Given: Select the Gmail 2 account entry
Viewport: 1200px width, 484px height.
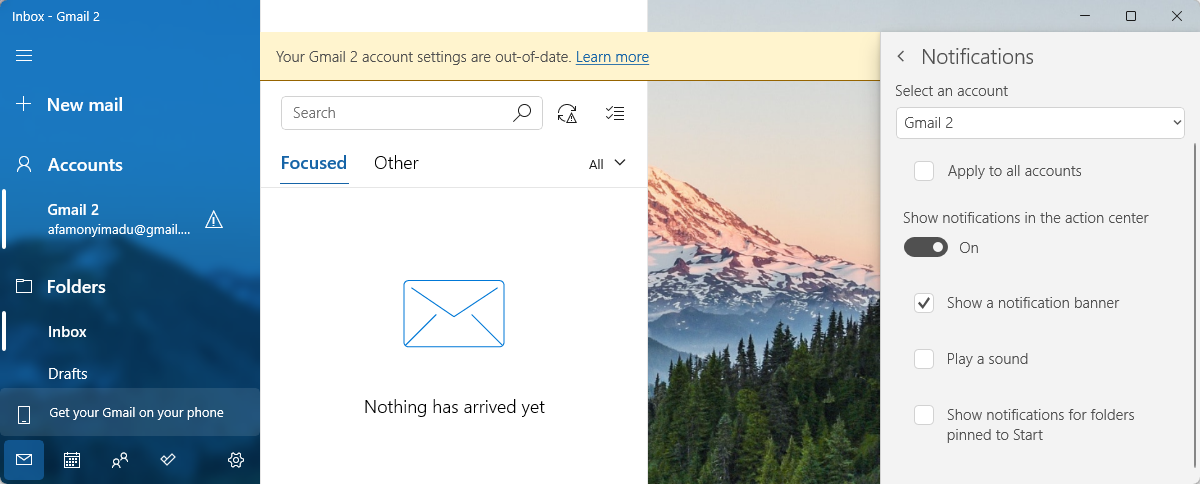Looking at the screenshot, I should 130,219.
